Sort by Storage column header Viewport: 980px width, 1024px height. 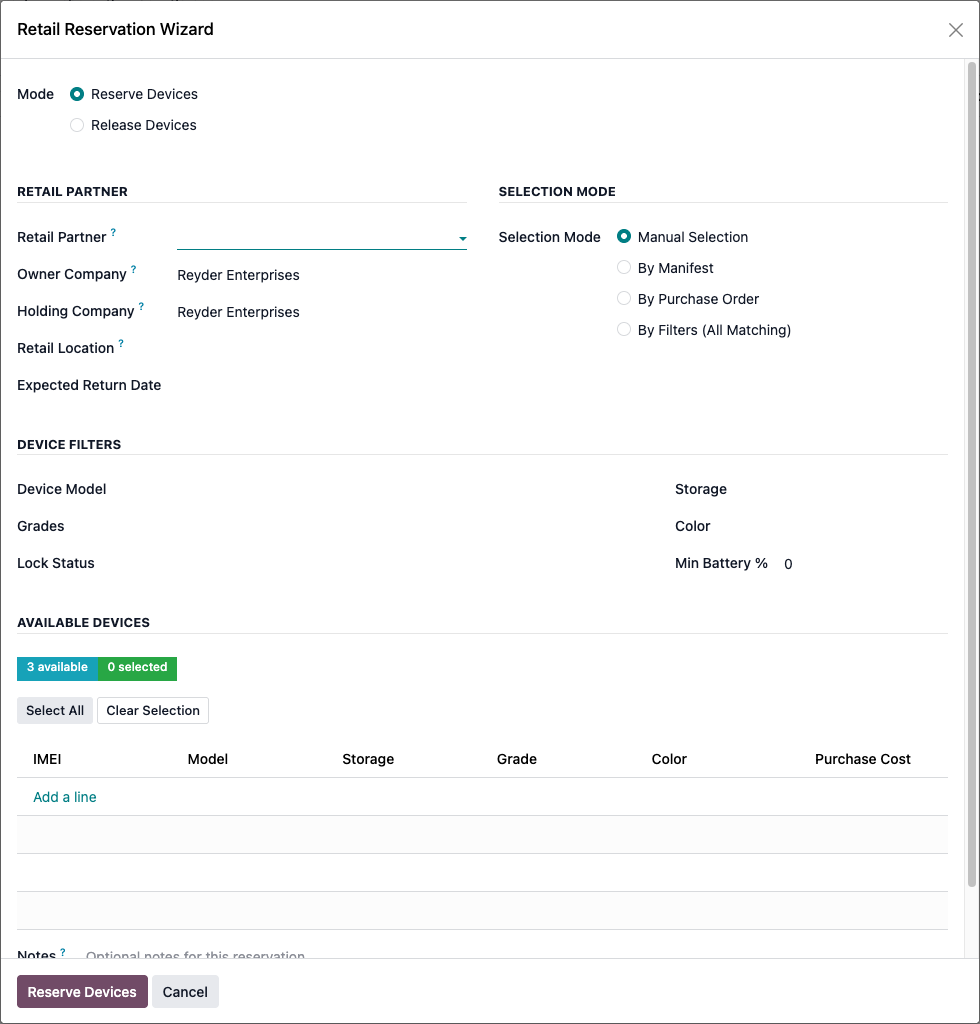pos(368,759)
